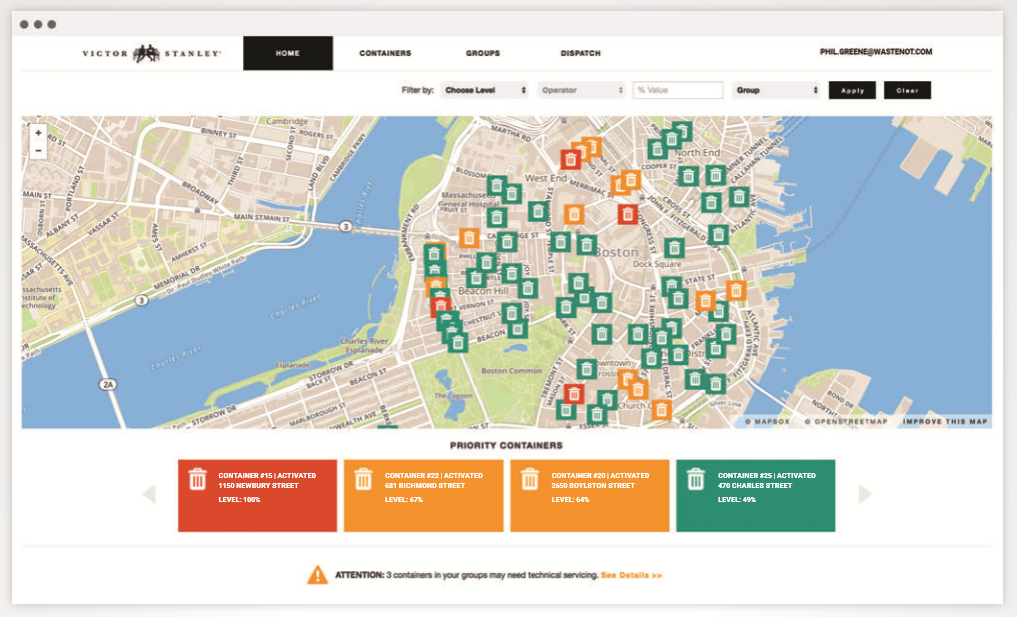Select orange container marker on Atlantic Ave

tap(736, 290)
